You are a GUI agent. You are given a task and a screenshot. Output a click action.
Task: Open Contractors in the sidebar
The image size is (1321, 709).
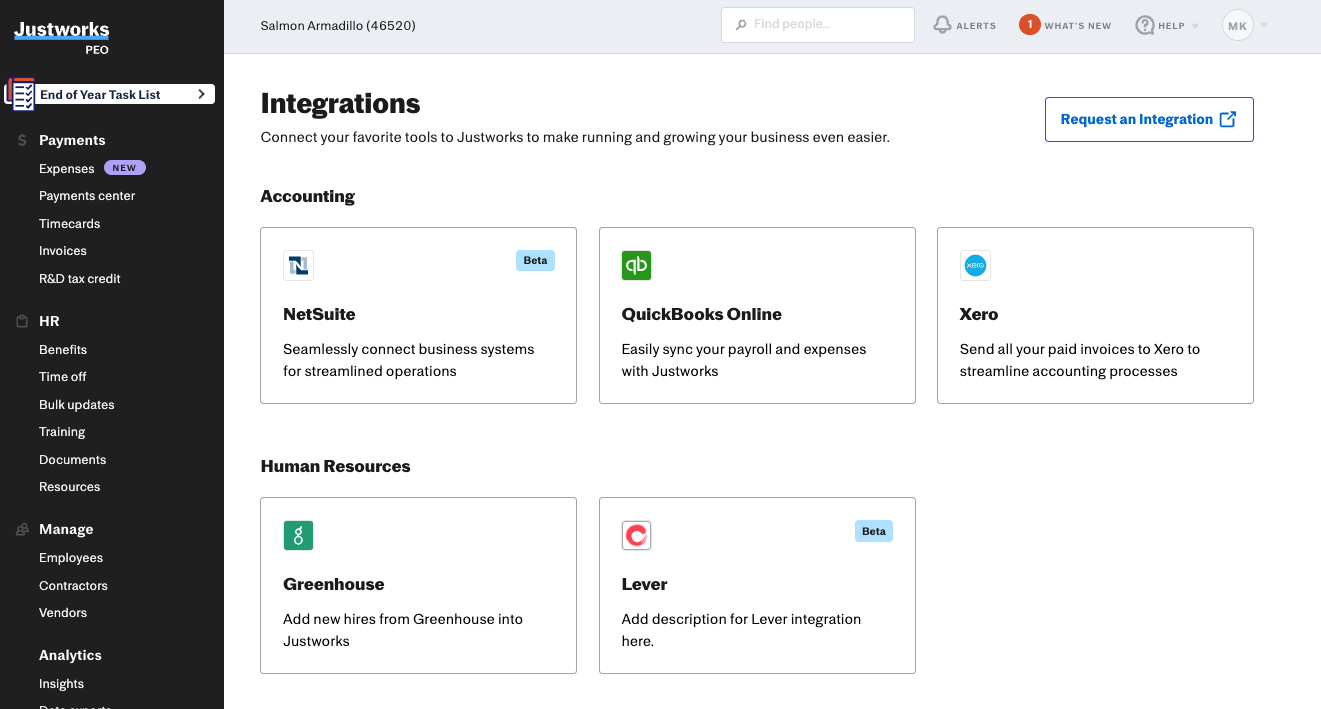pyautogui.click(x=73, y=586)
